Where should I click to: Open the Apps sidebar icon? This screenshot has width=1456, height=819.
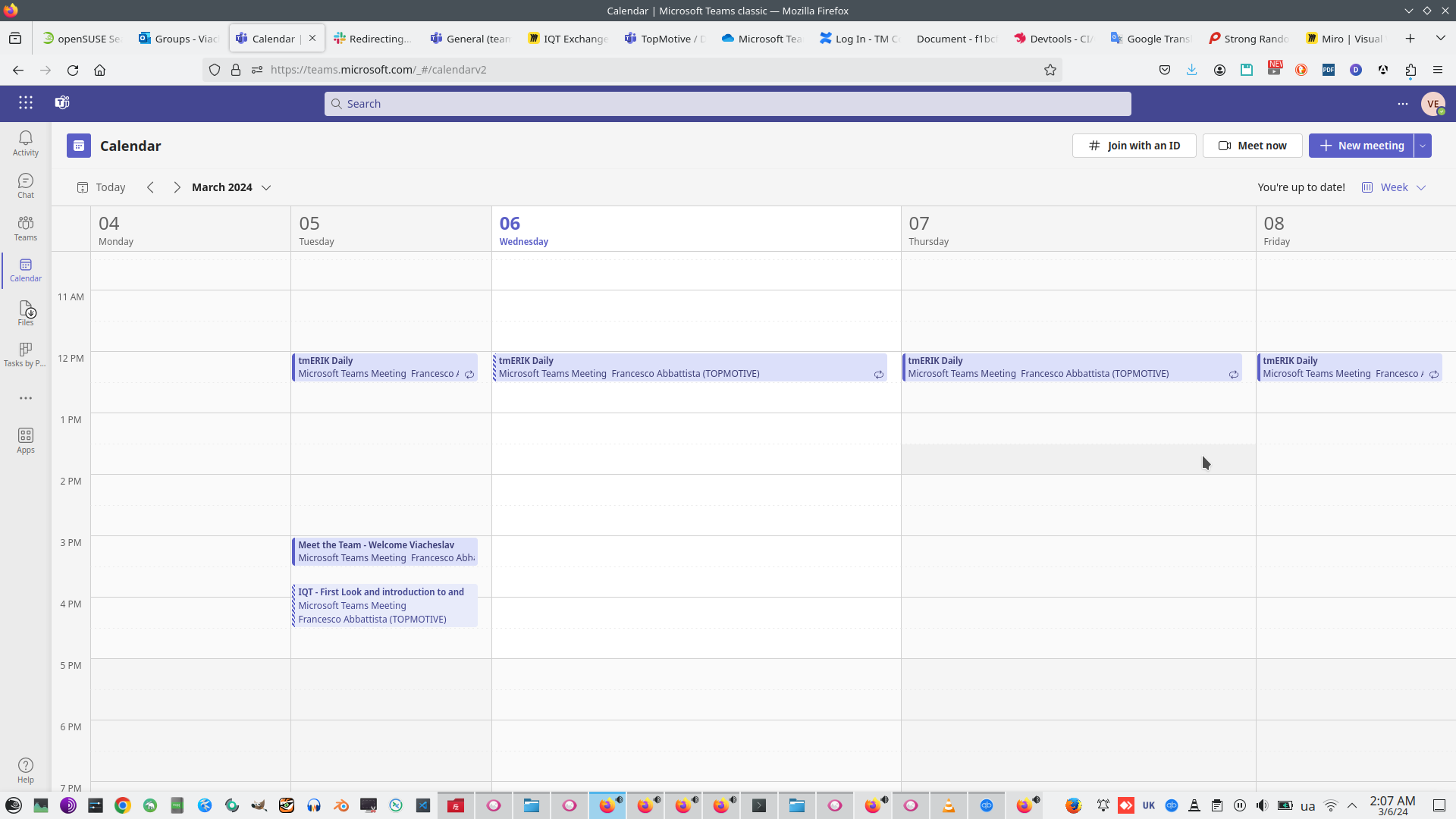(26, 440)
